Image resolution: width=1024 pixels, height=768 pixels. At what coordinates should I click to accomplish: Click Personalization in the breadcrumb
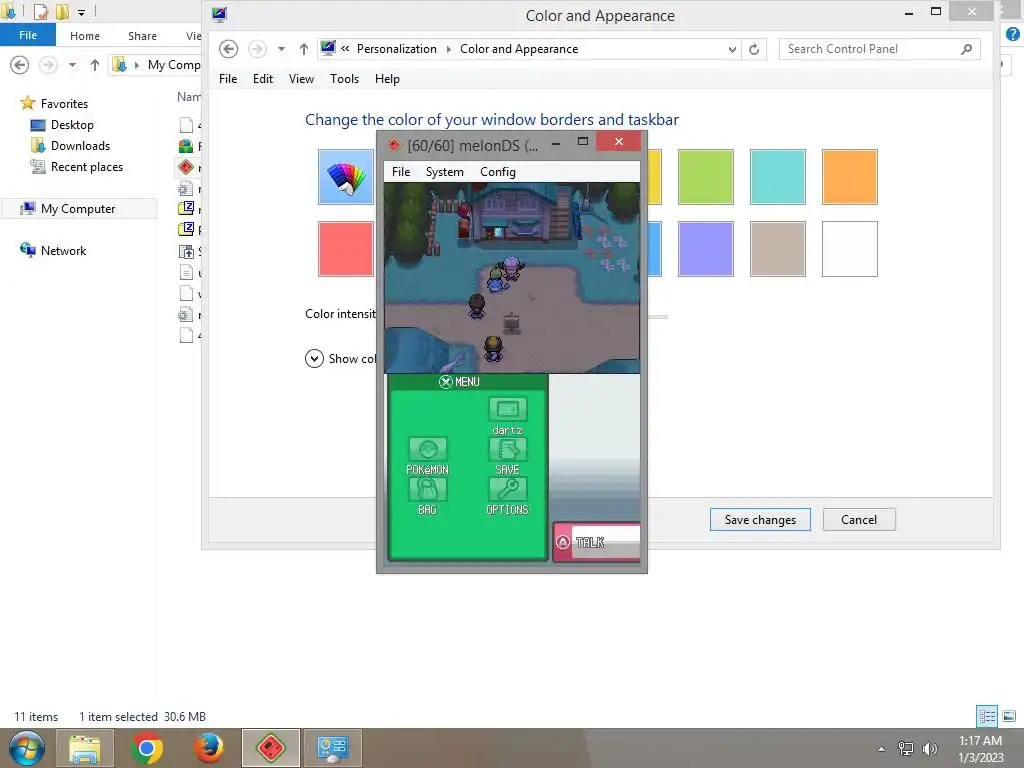click(396, 49)
